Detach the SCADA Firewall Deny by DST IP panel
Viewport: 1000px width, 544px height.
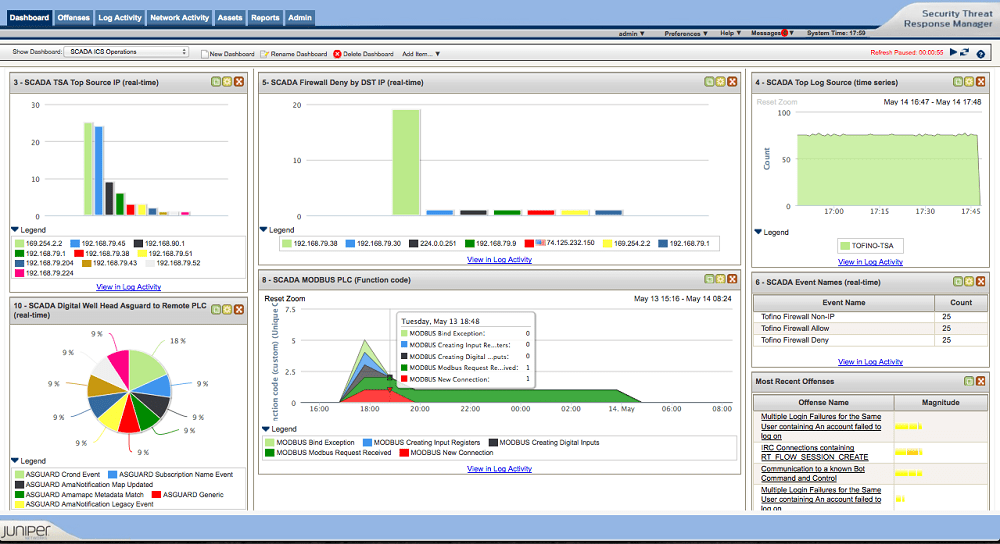click(709, 82)
